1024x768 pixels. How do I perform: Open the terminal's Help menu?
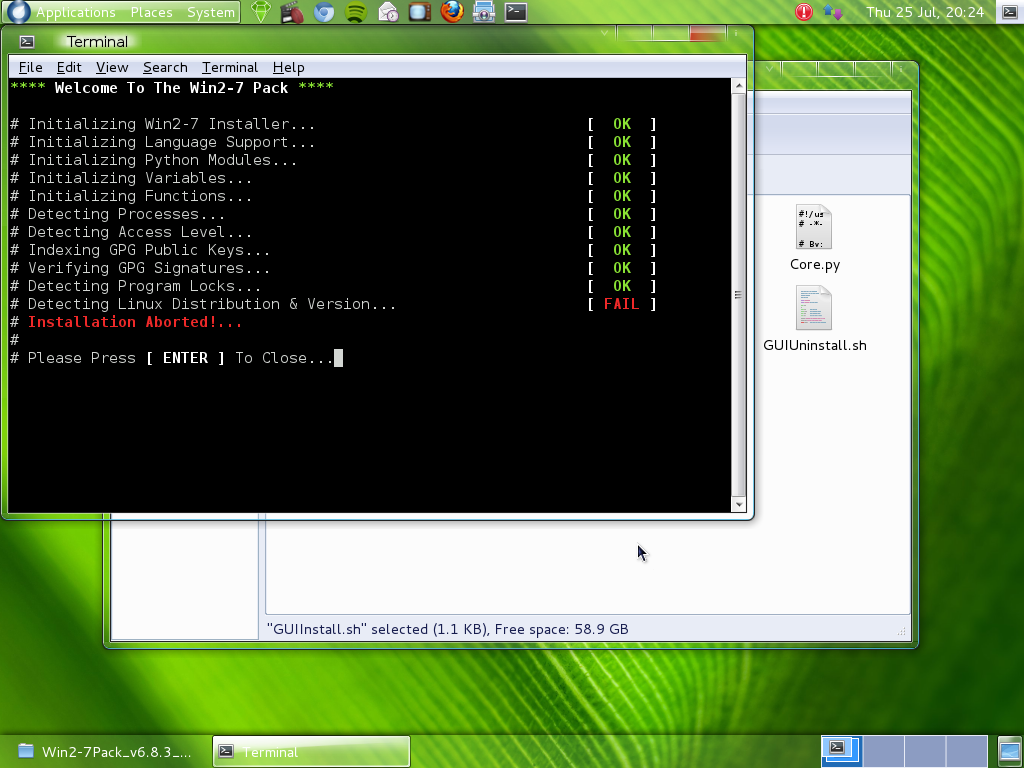(288, 67)
